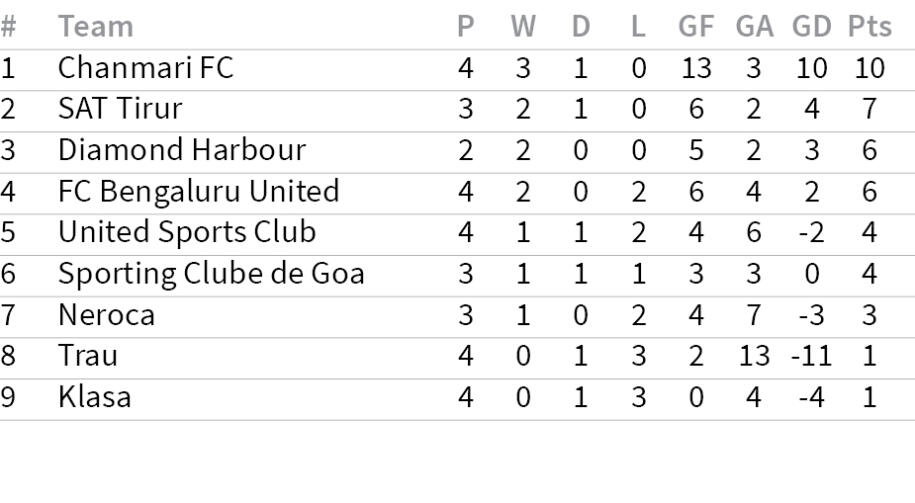Select the Trau team row
This screenshot has height=503, width=915.
point(458,357)
